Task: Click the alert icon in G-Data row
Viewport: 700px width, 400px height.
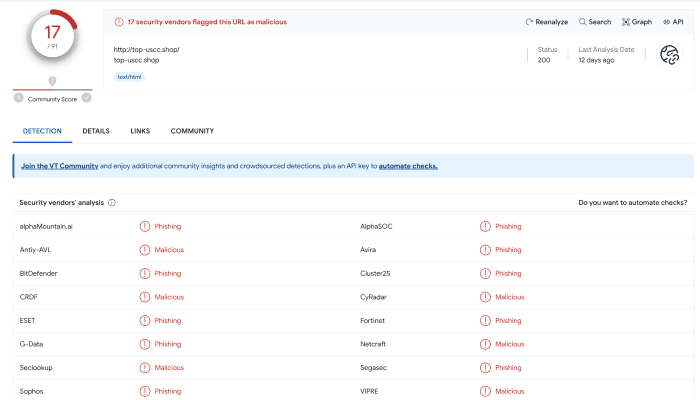Action: [x=145, y=344]
